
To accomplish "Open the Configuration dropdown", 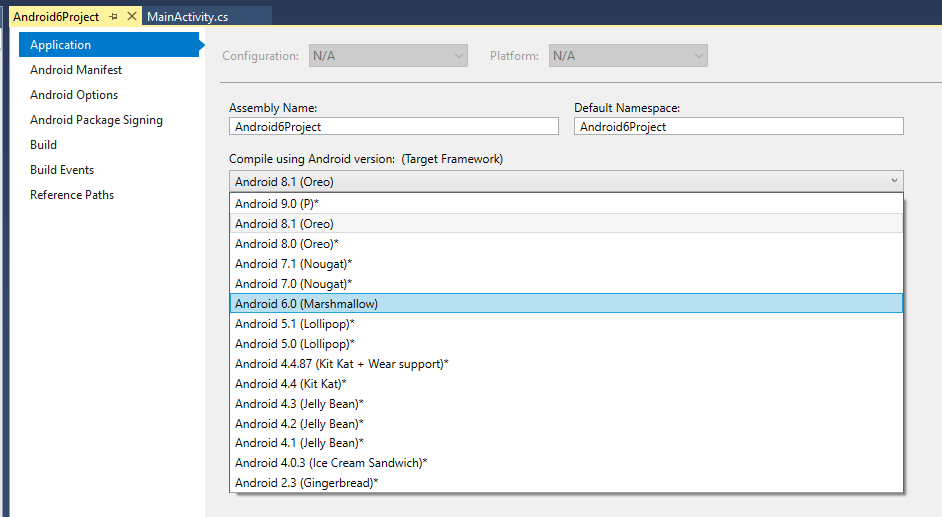I will (388, 56).
